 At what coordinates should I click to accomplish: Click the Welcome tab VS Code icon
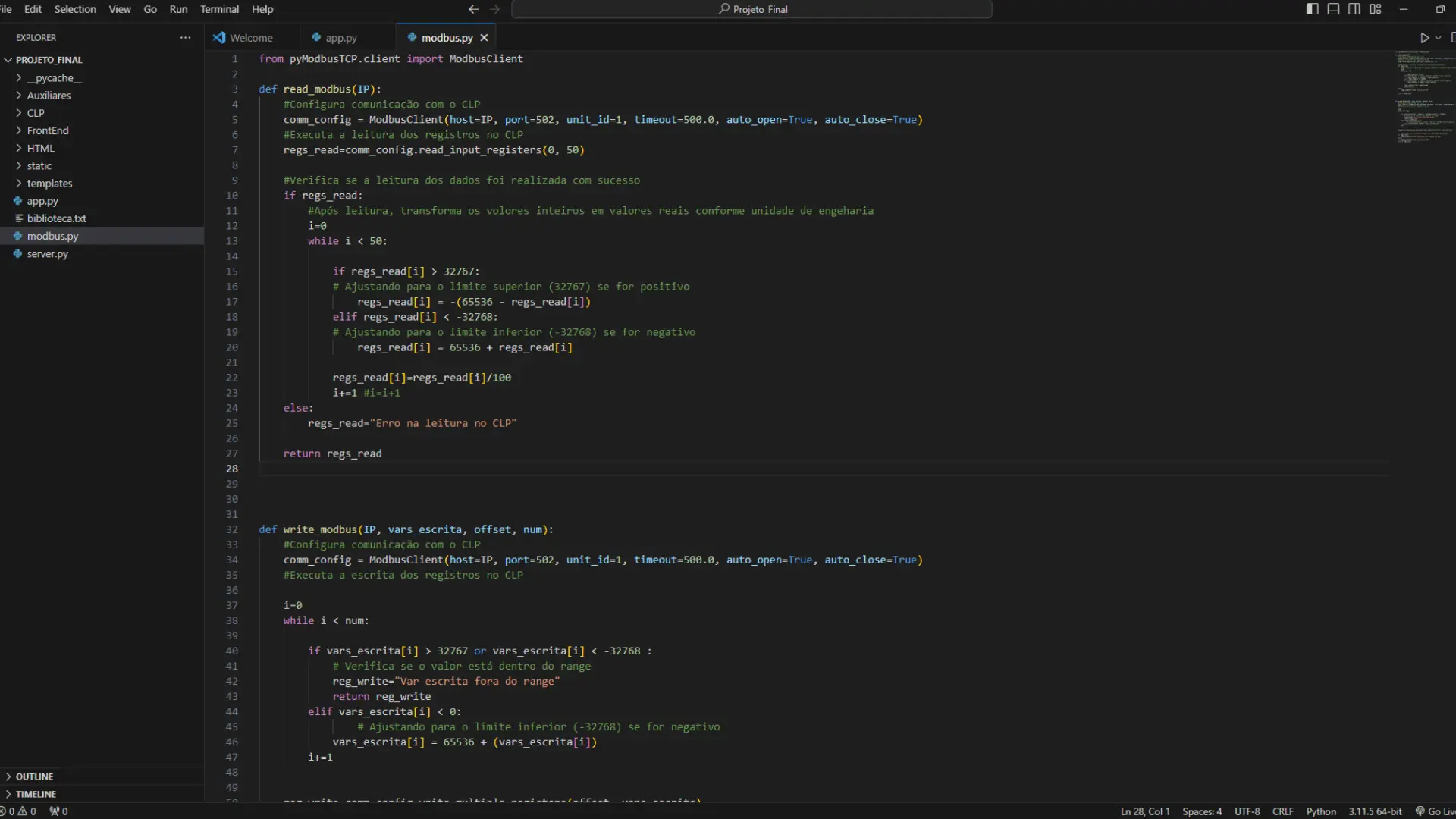click(219, 37)
